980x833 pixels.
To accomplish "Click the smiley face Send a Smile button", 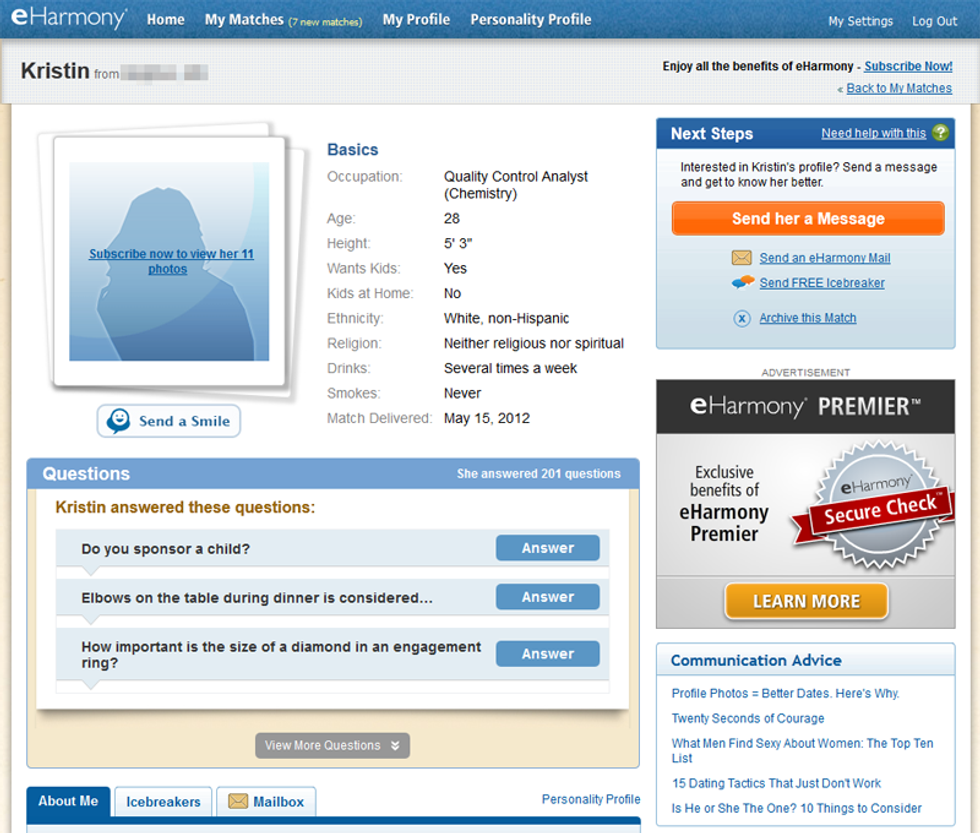I will click(x=169, y=421).
